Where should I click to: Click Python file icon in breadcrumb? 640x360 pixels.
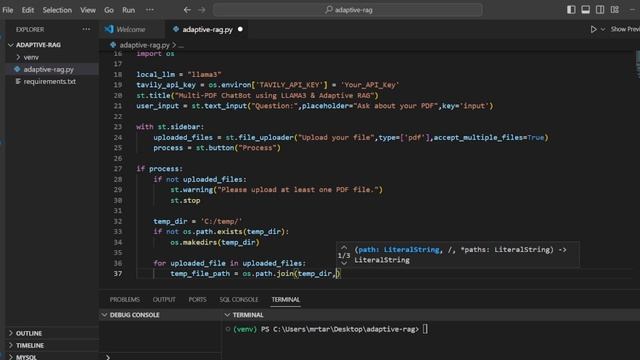(x=113, y=45)
